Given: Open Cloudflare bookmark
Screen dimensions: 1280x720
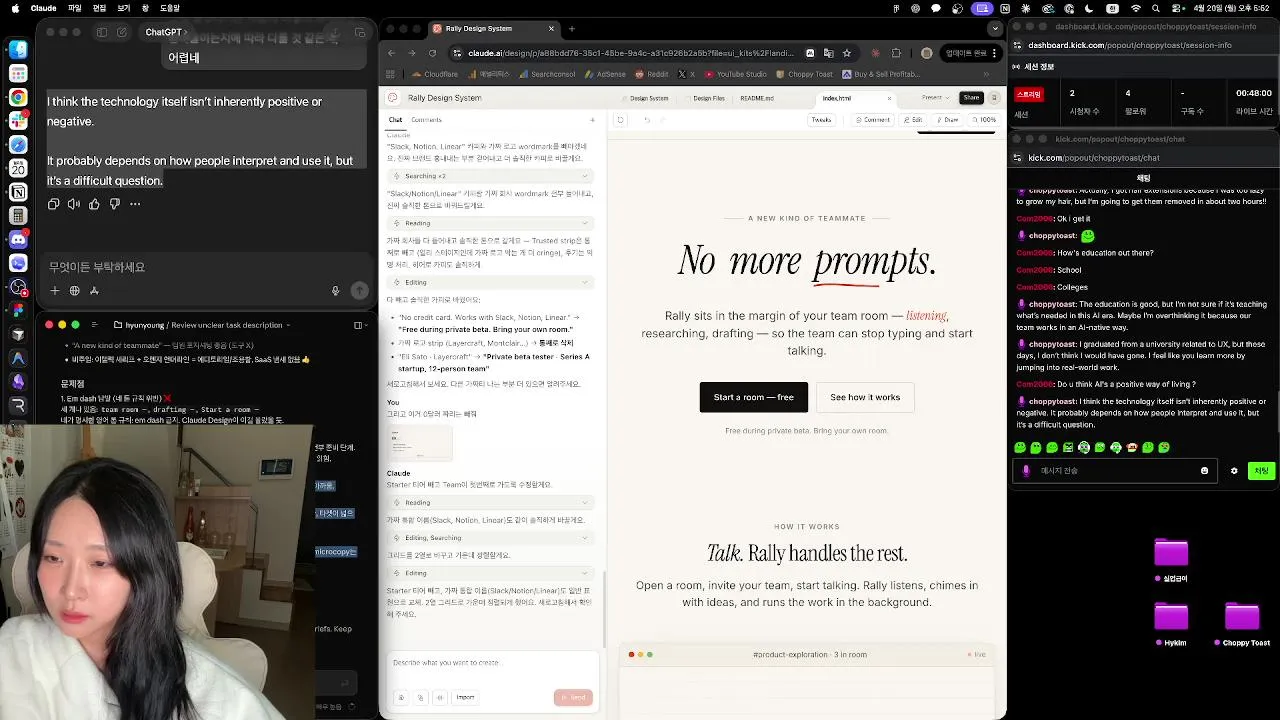Looking at the screenshot, I should tap(435, 74).
